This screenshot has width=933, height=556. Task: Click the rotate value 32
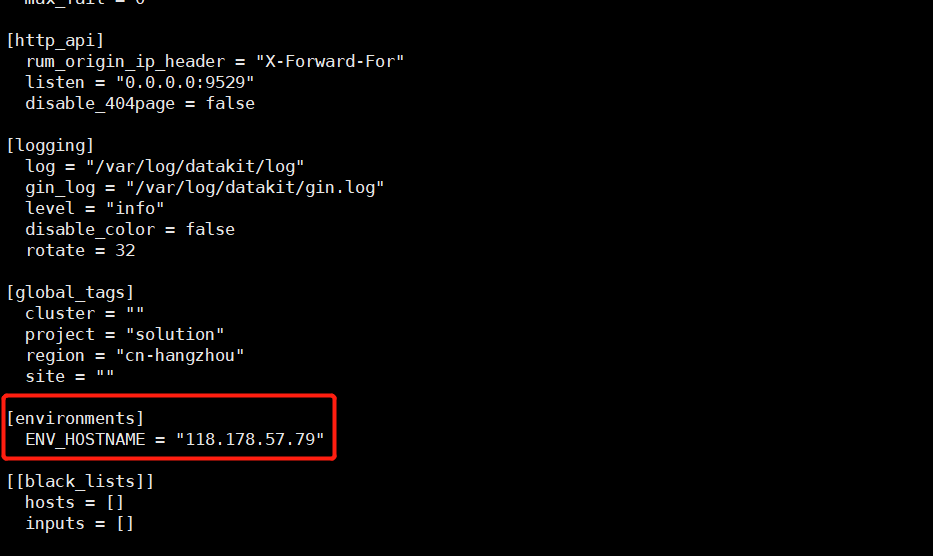tap(125, 250)
